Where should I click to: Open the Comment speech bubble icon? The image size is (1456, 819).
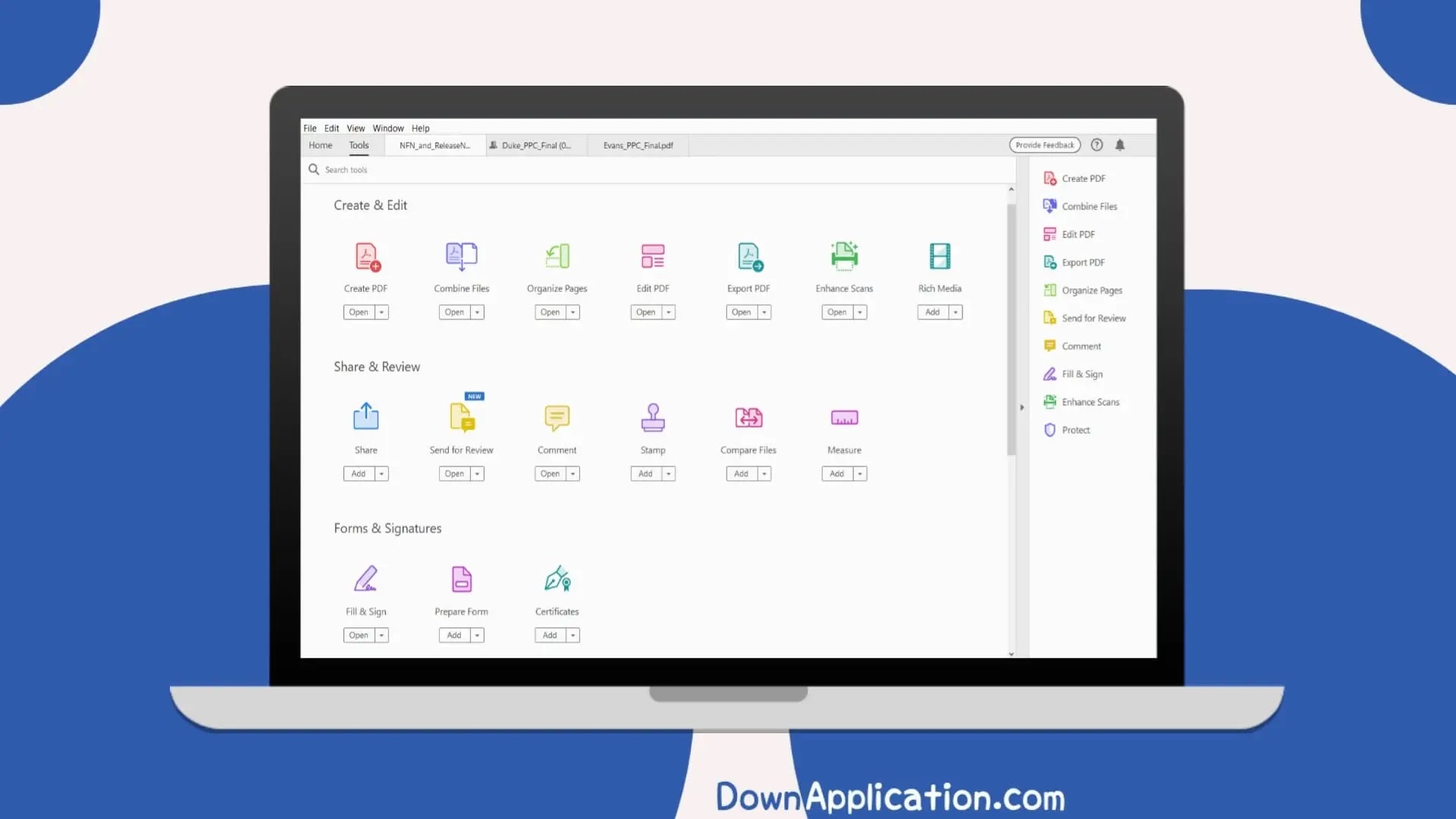coord(557,418)
